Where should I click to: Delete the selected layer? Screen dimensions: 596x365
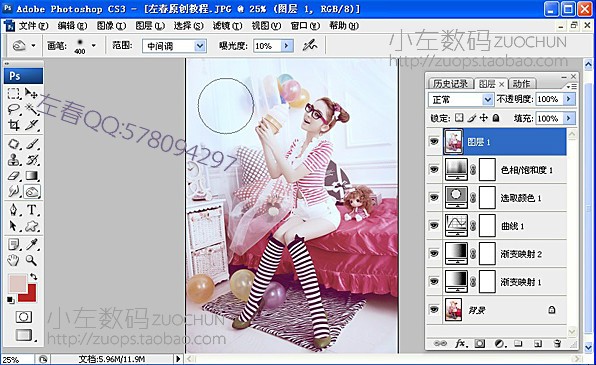[557, 344]
